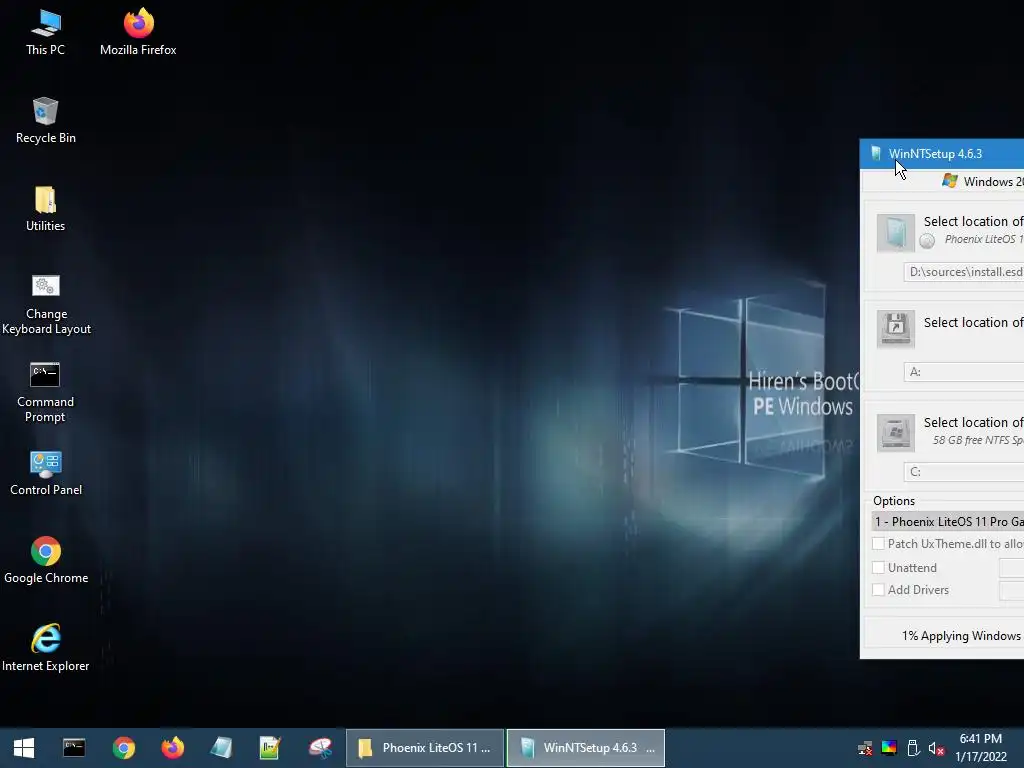Viewport: 1024px width, 768px height.
Task: Click the boot drive floppy icon
Action: click(x=895, y=328)
